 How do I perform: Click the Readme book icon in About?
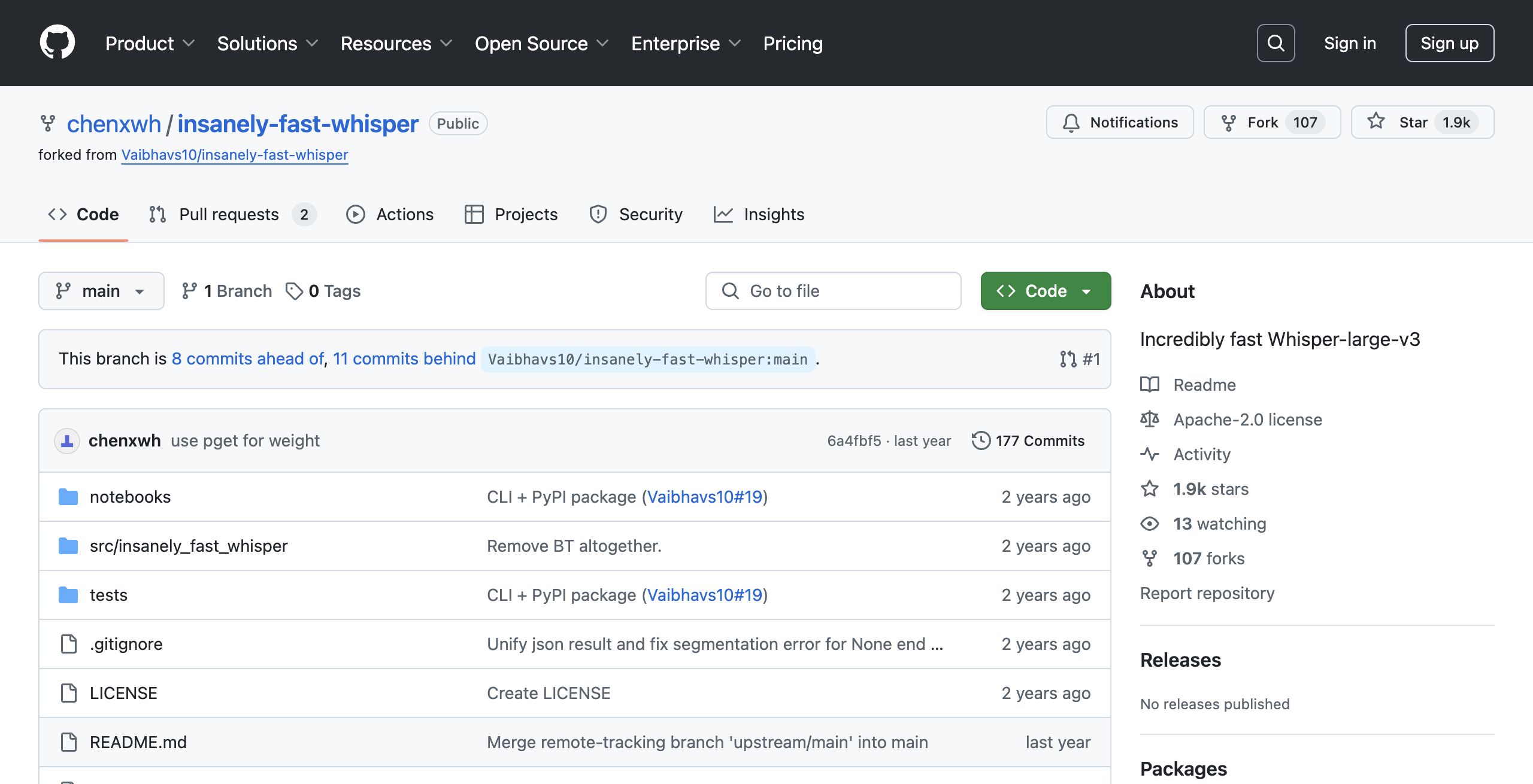pyautogui.click(x=1150, y=385)
